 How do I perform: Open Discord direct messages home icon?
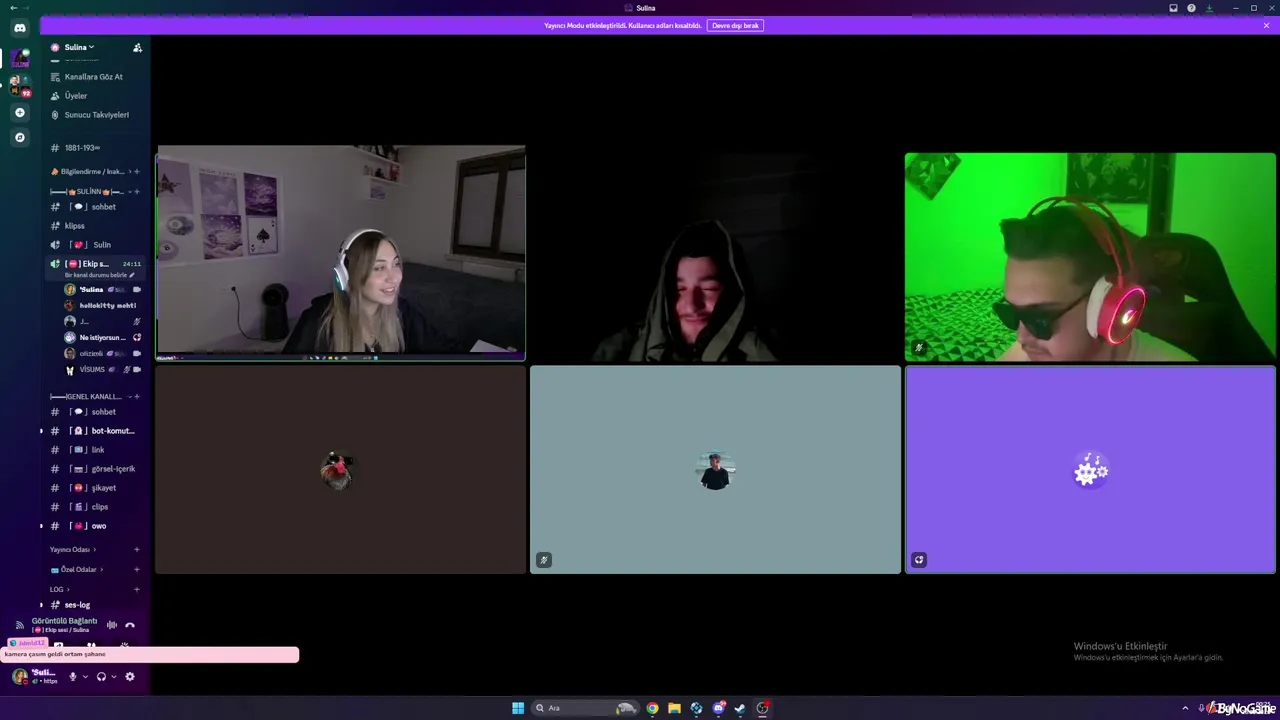click(20, 28)
